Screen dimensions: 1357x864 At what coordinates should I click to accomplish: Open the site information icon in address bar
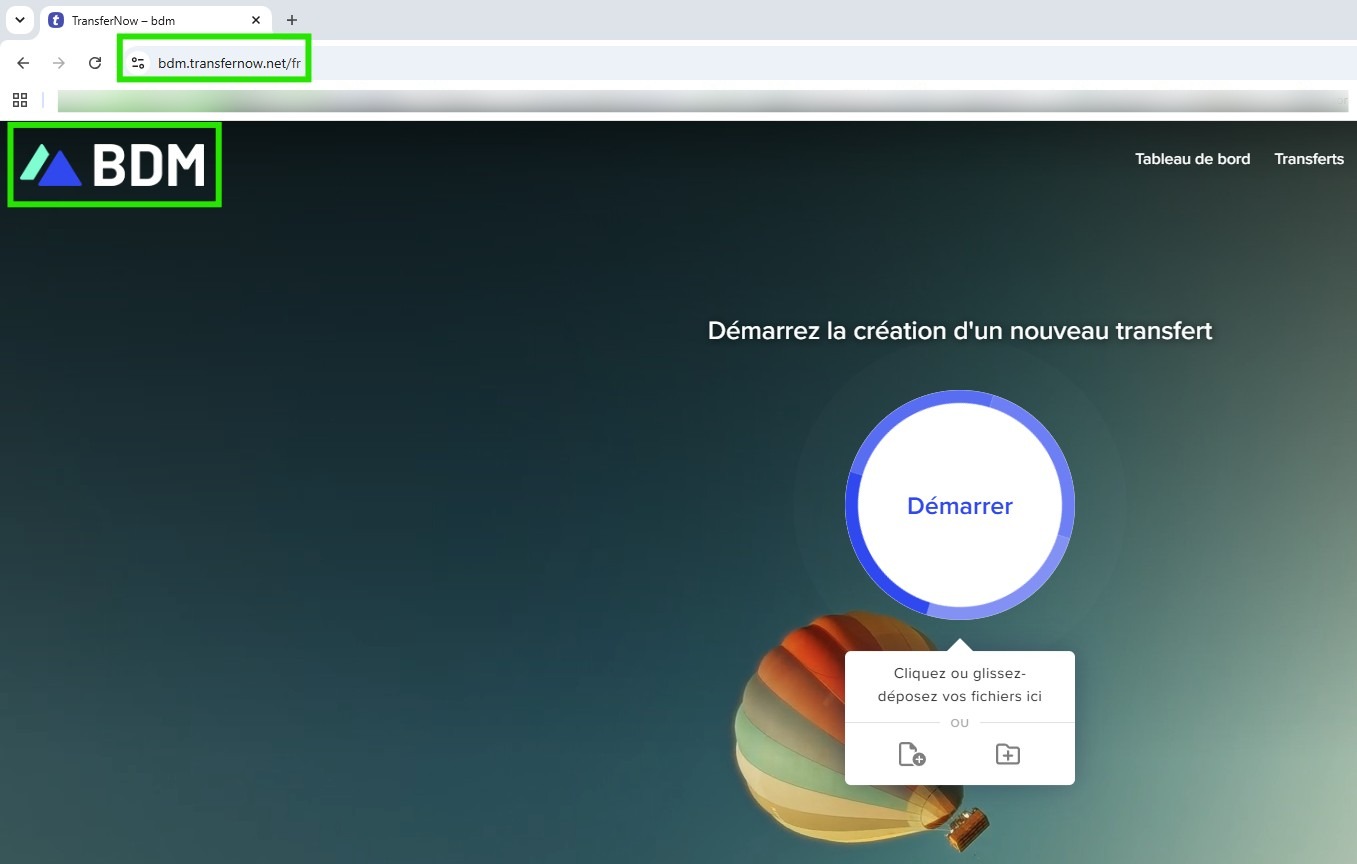[x=138, y=63]
